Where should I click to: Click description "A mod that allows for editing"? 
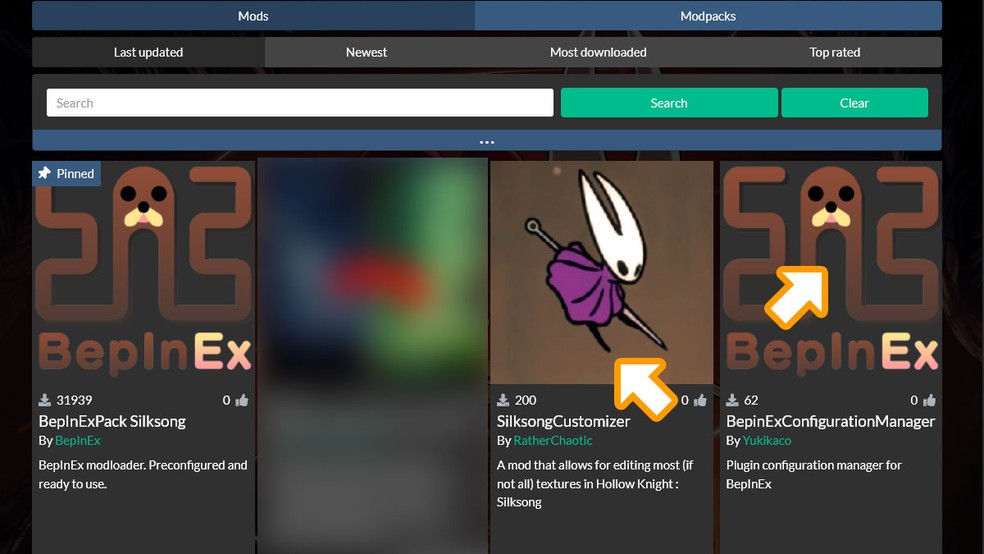[x=594, y=483]
